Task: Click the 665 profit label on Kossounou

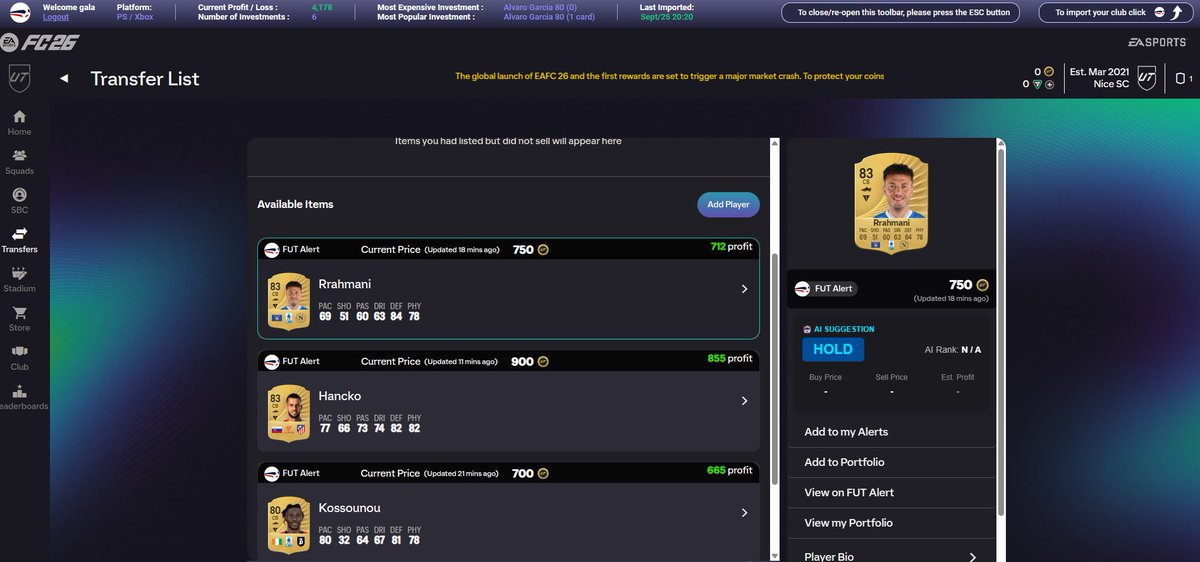Action: (730, 470)
